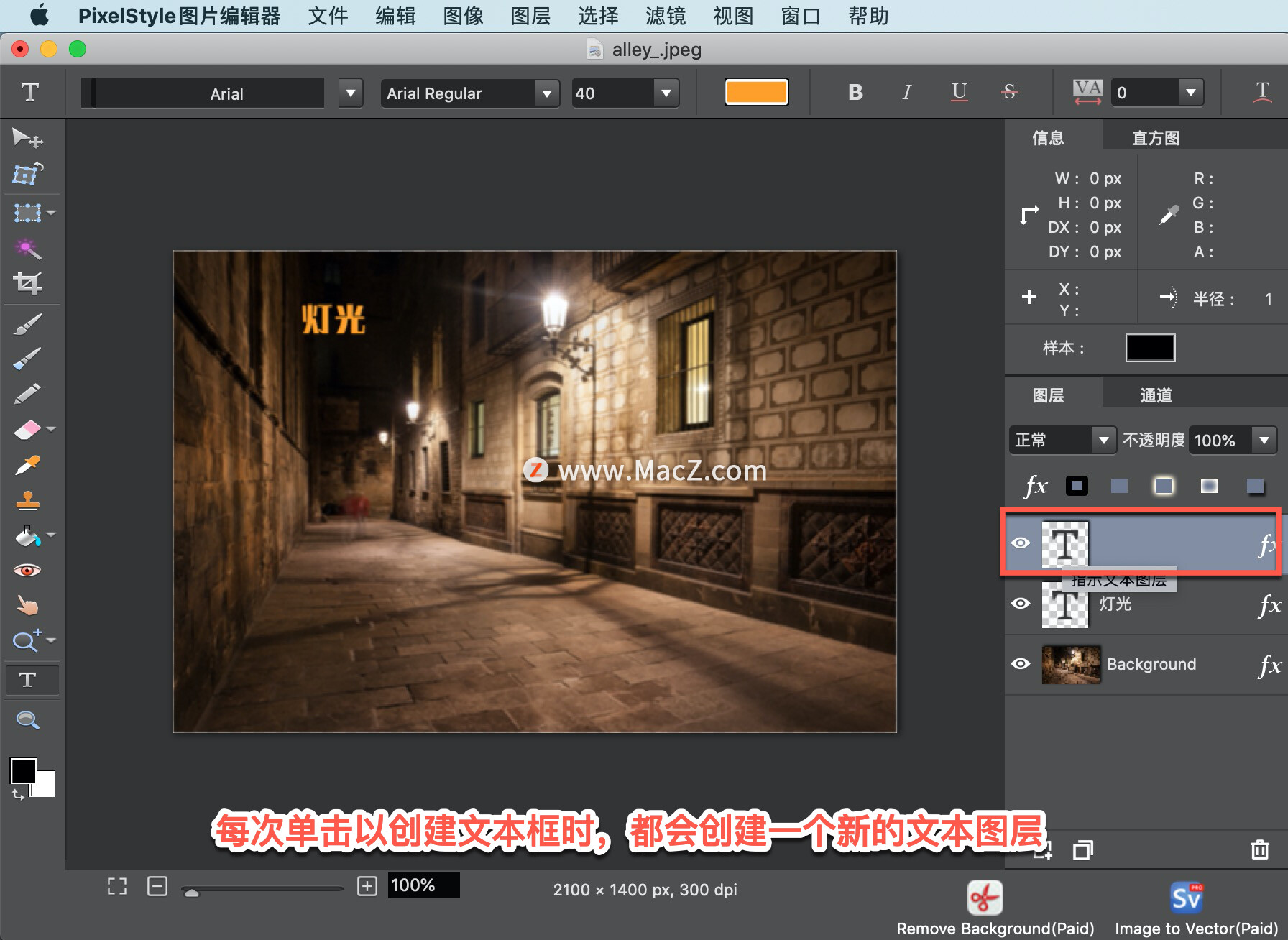Select the Paint Bucket tool
1288x940 pixels.
(x=27, y=535)
